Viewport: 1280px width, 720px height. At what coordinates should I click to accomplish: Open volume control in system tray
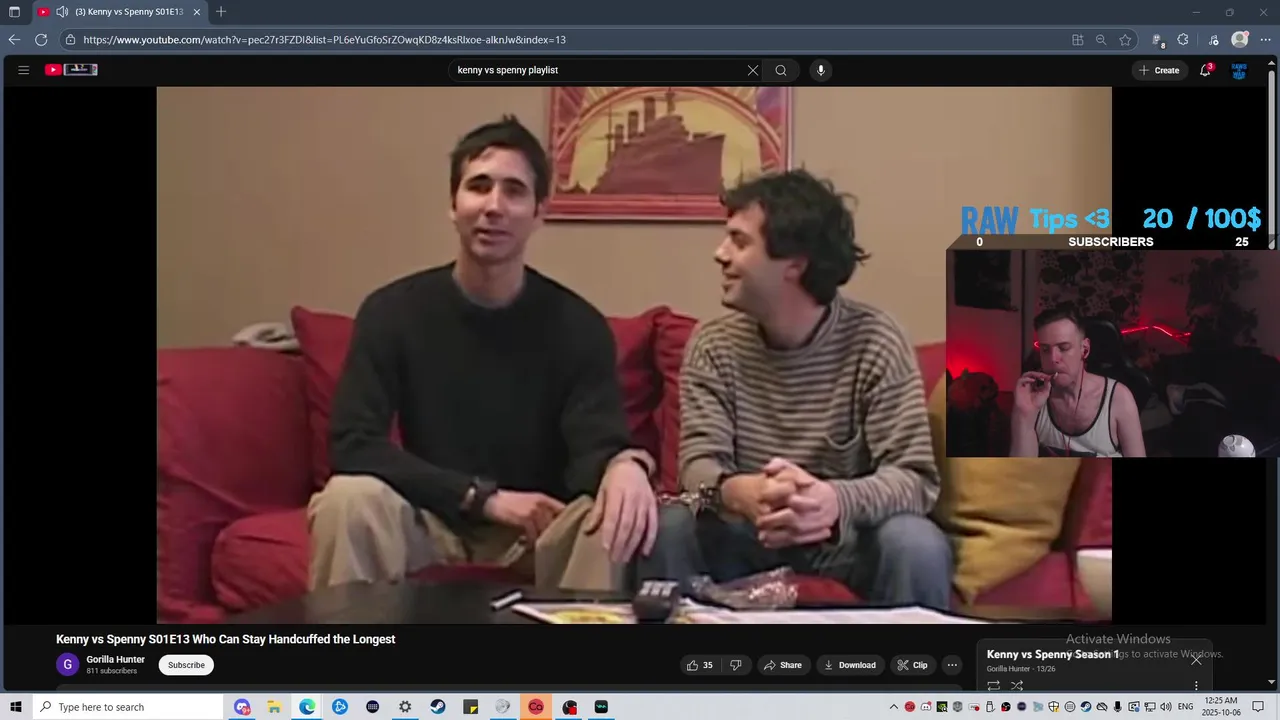[1166, 707]
